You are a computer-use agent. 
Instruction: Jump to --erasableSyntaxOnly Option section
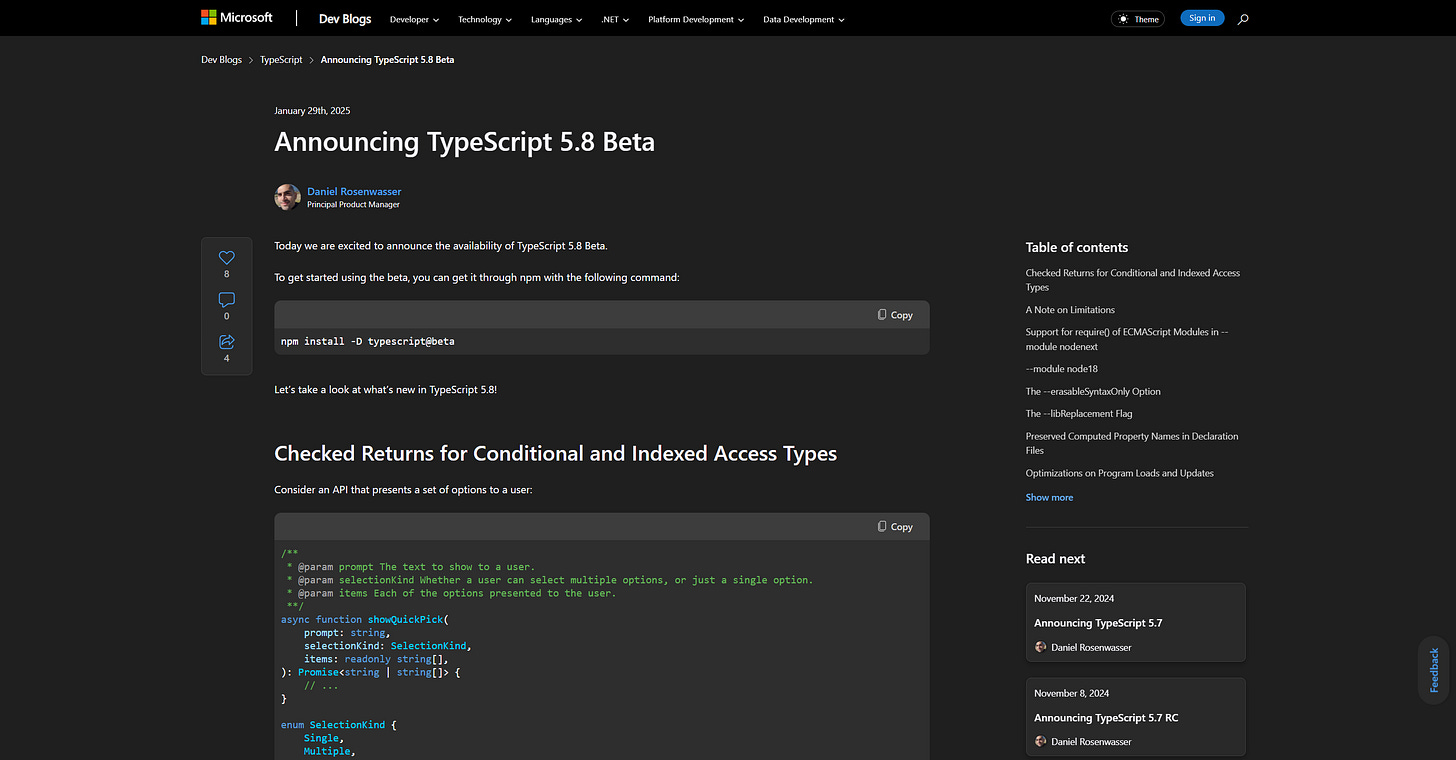click(x=1093, y=392)
